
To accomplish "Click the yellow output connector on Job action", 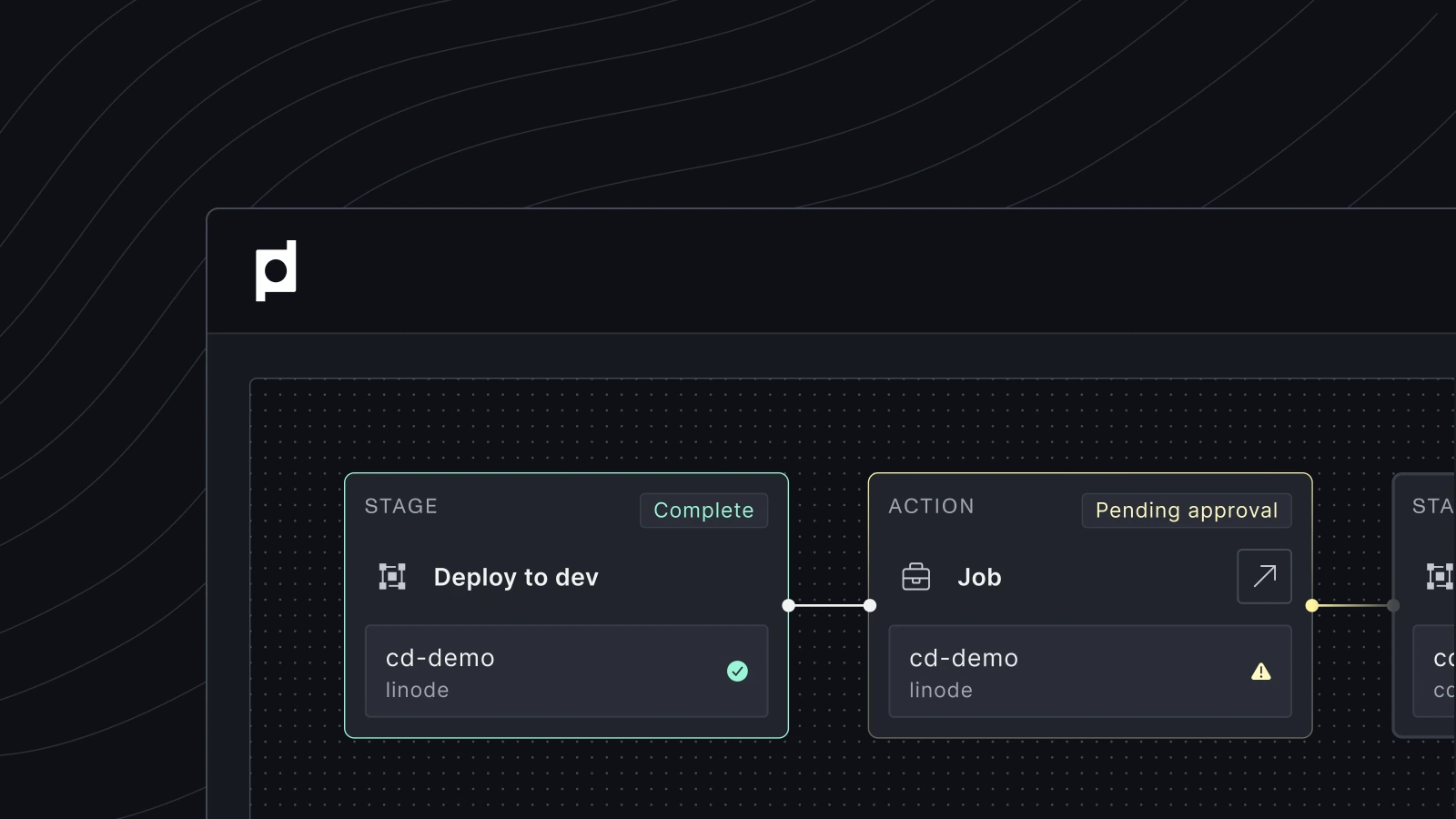I will tap(1311, 605).
